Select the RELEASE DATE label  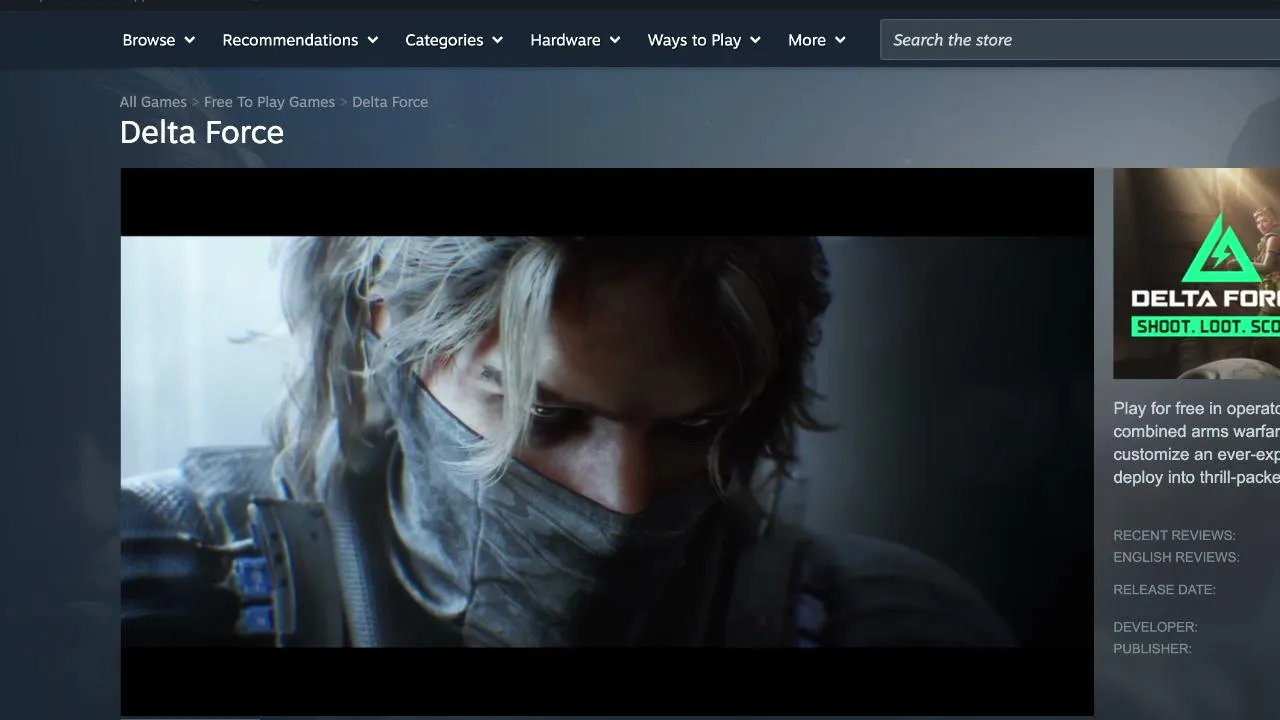click(x=1164, y=589)
